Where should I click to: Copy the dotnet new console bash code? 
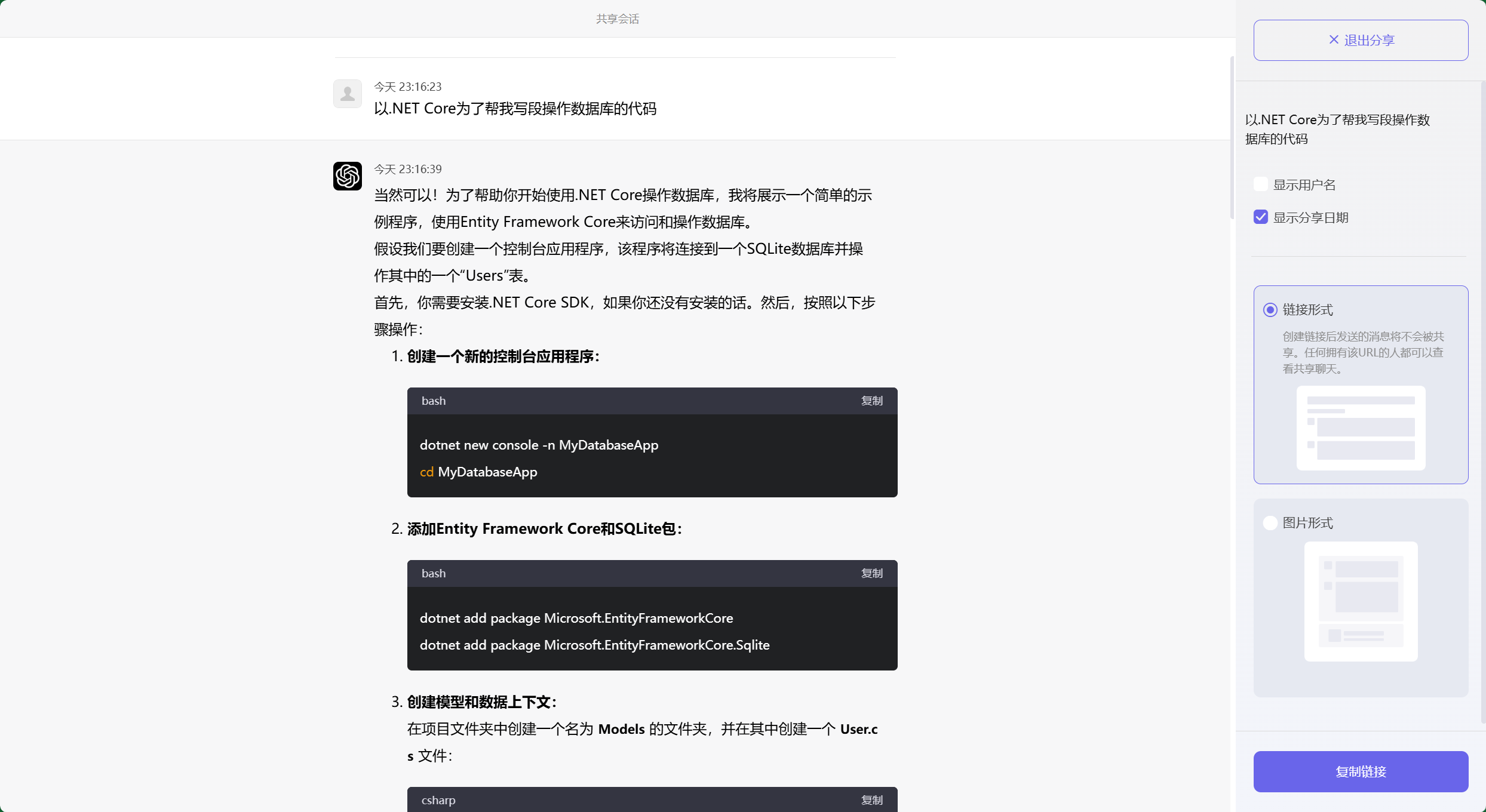tap(871, 401)
